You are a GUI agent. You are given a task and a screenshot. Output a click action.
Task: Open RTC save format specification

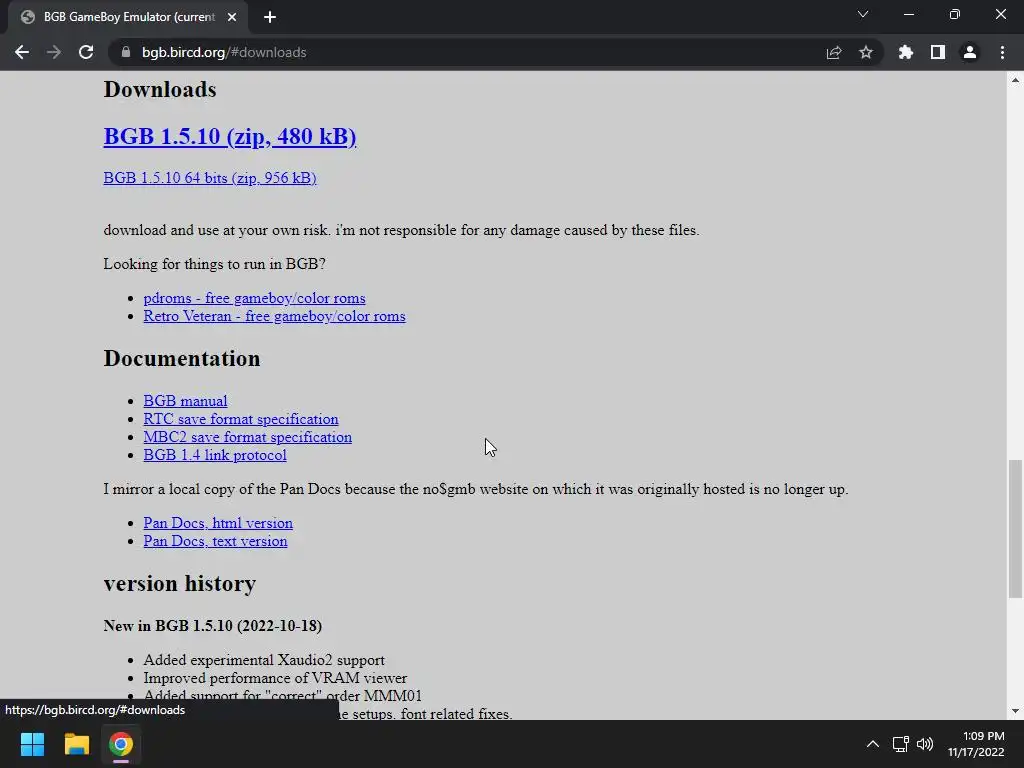coord(241,419)
